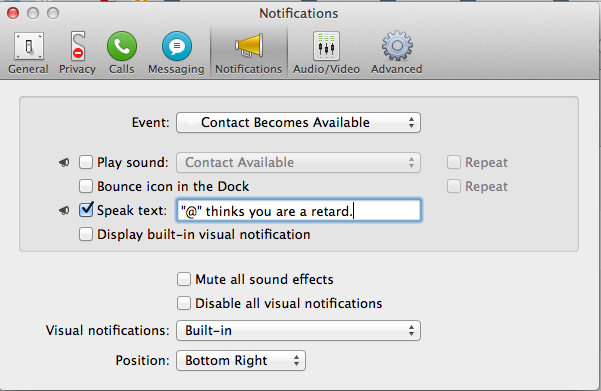
Task: Toggle Repeat checkbox next to Play sound
Action: [x=454, y=162]
